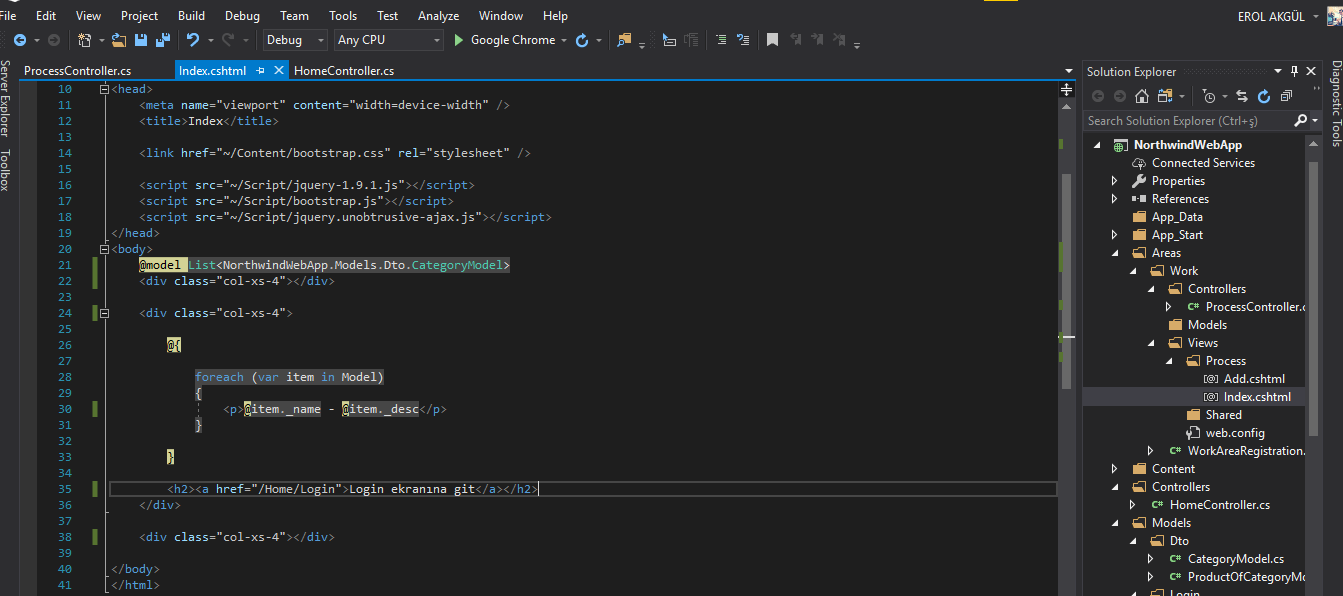The image size is (1343, 596).
Task: Open Add.cshtml in Solution Explorer
Action: [x=1253, y=379]
